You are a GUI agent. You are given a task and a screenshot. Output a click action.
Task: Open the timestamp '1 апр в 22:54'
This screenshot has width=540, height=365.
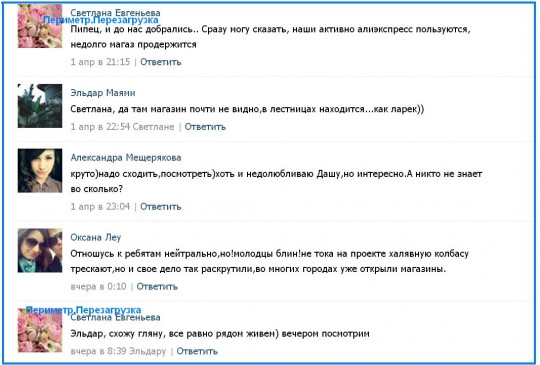click(x=100, y=127)
